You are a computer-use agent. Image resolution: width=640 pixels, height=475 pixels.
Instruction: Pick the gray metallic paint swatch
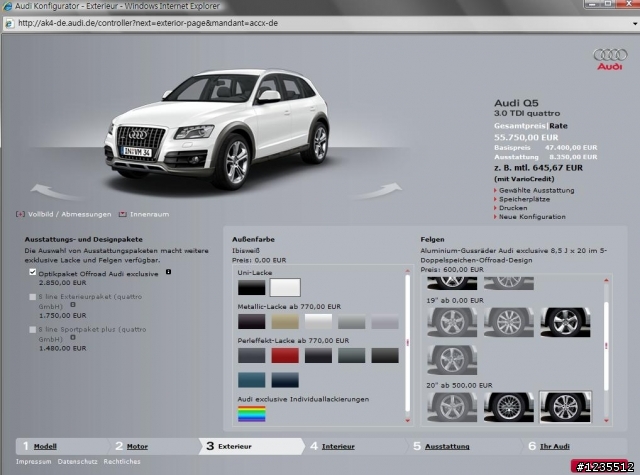point(351,322)
